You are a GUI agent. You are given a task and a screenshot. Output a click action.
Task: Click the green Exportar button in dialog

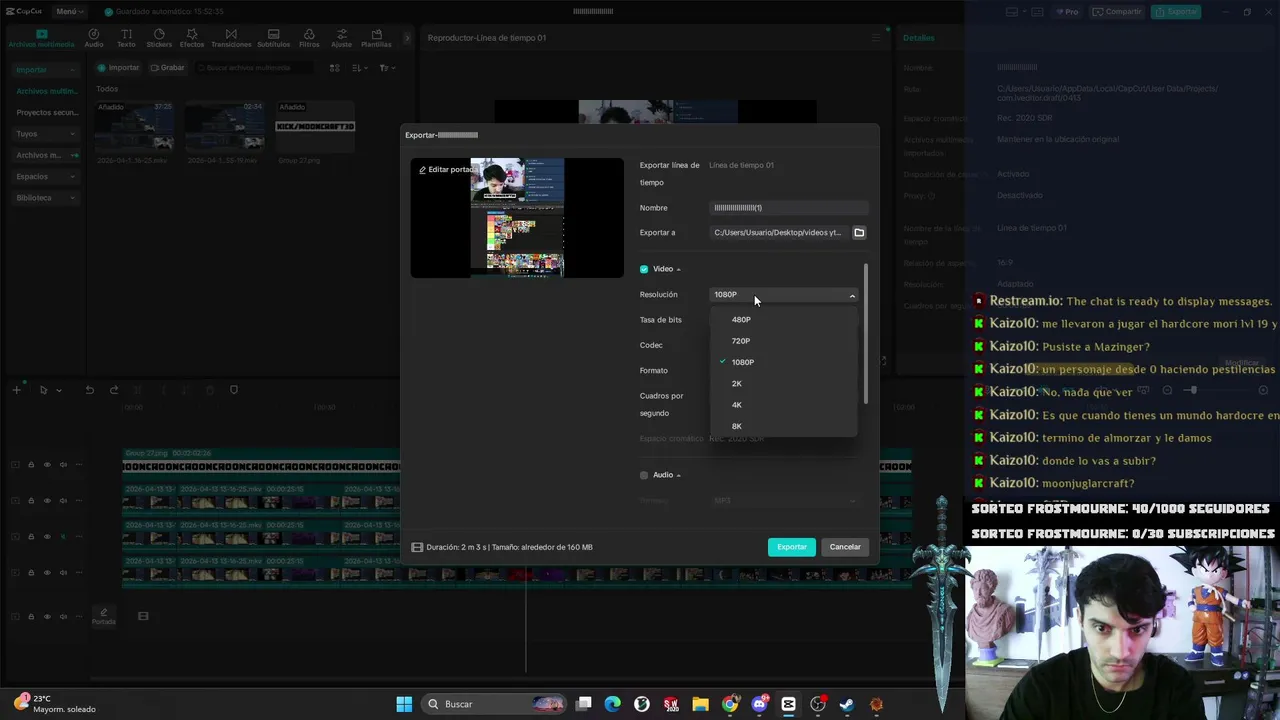792,547
